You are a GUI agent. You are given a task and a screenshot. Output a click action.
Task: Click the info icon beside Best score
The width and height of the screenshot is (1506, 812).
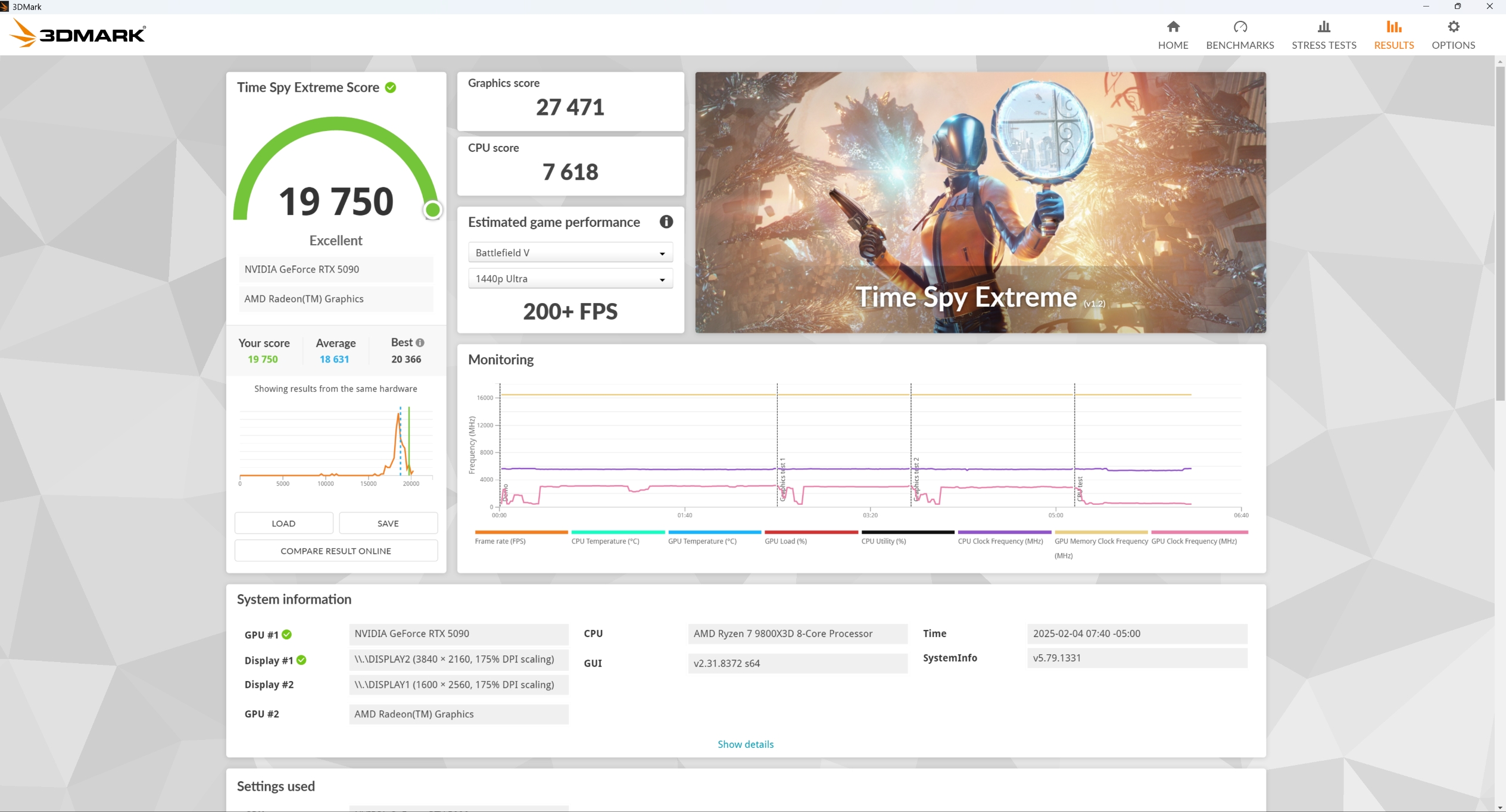click(420, 343)
